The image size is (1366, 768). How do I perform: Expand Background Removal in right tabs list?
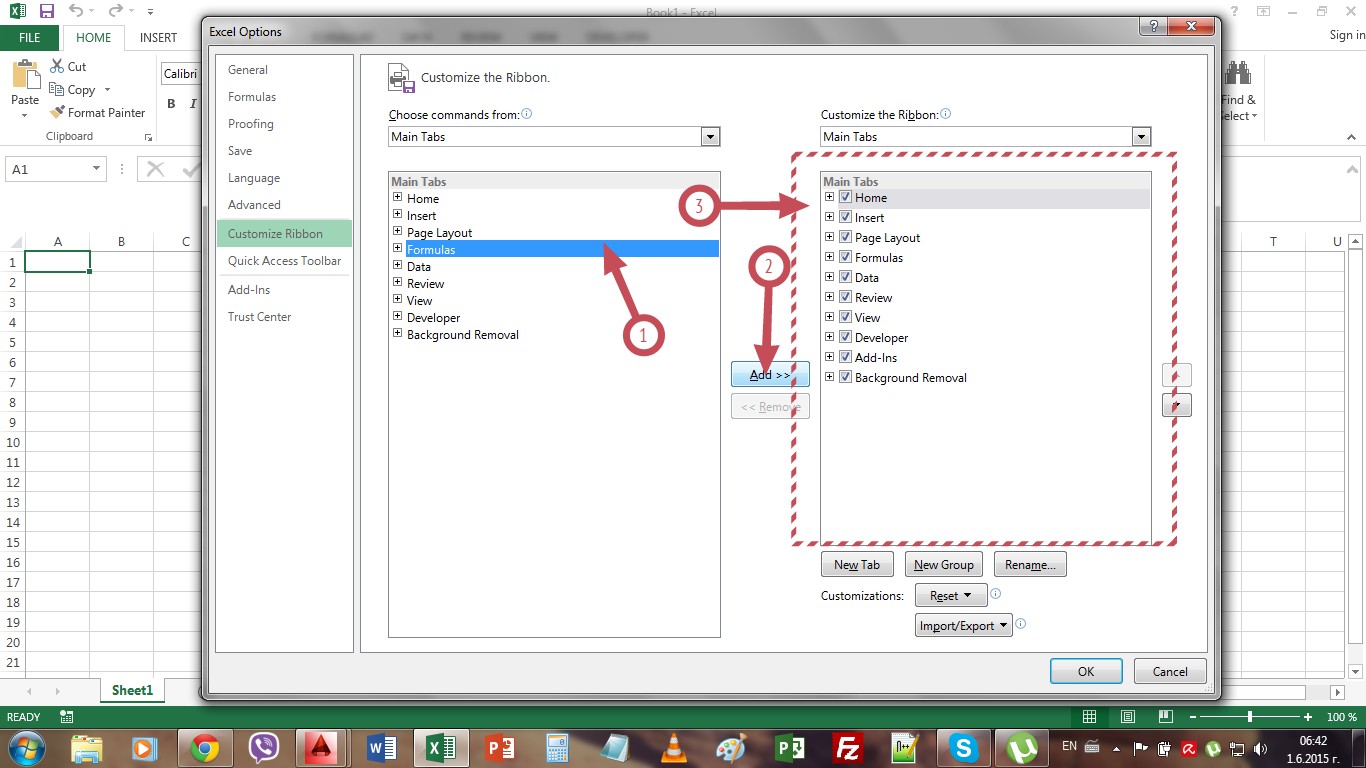(x=829, y=377)
